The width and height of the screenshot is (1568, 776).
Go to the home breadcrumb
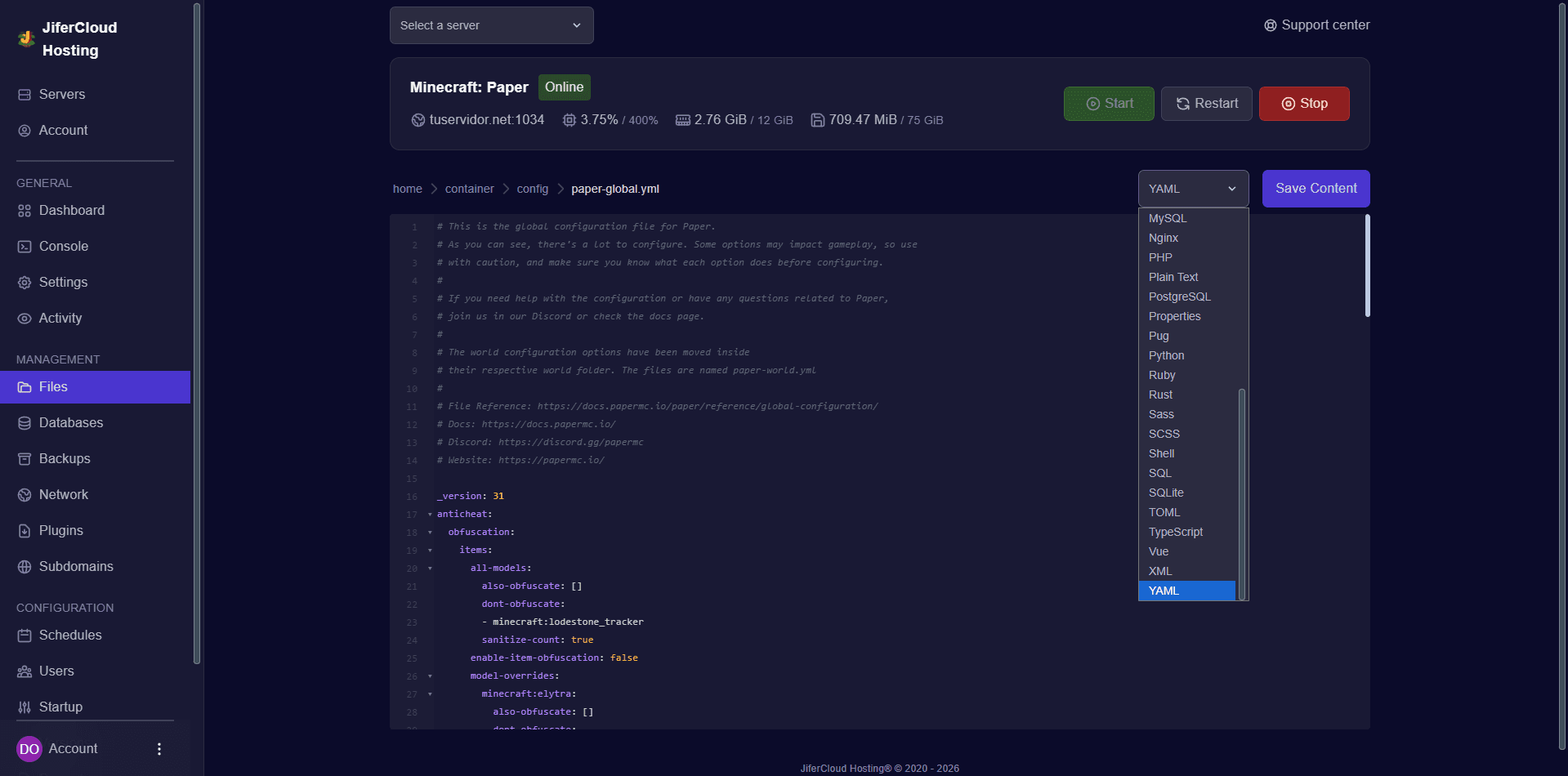pyautogui.click(x=408, y=189)
